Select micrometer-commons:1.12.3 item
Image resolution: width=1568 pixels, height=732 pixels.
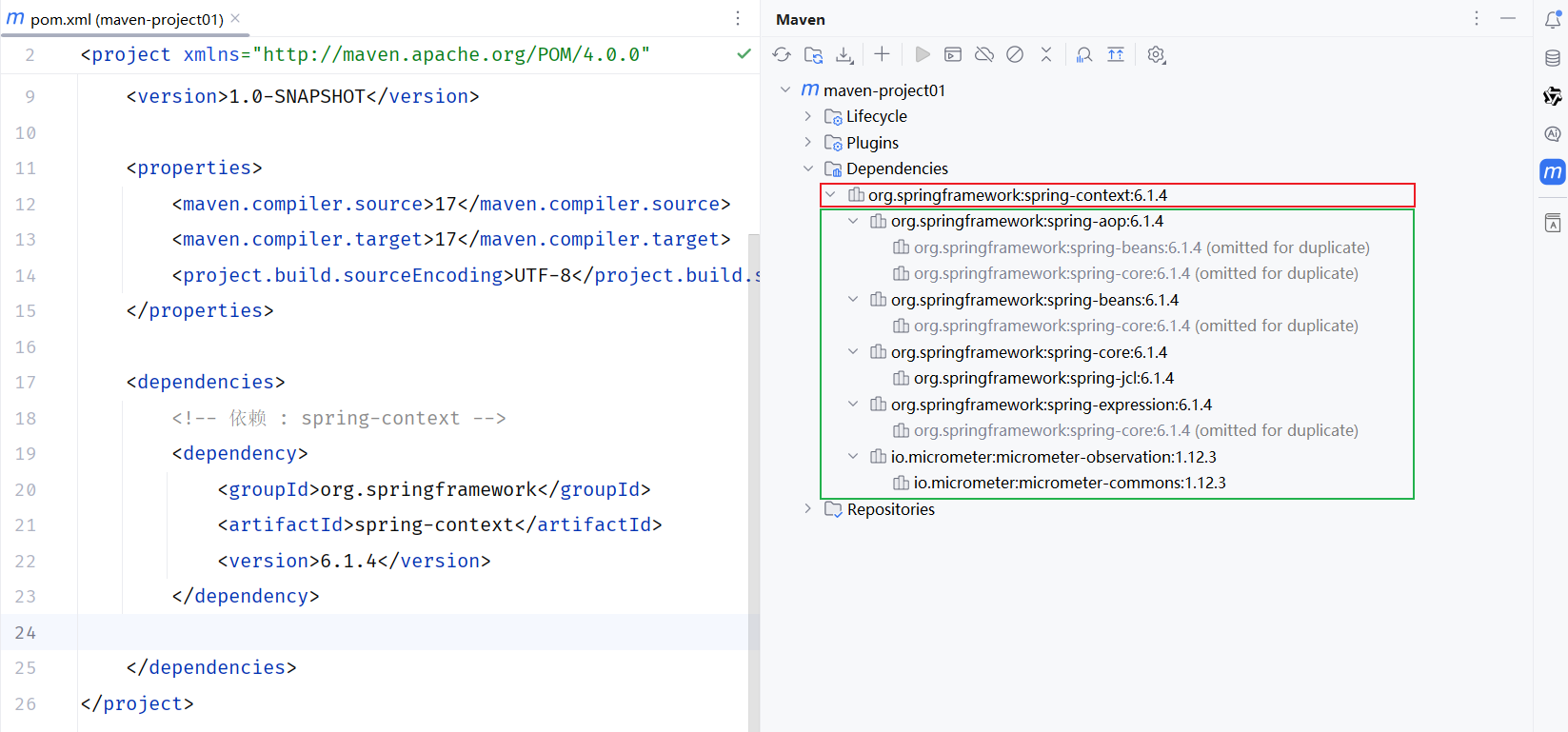pos(1069,483)
